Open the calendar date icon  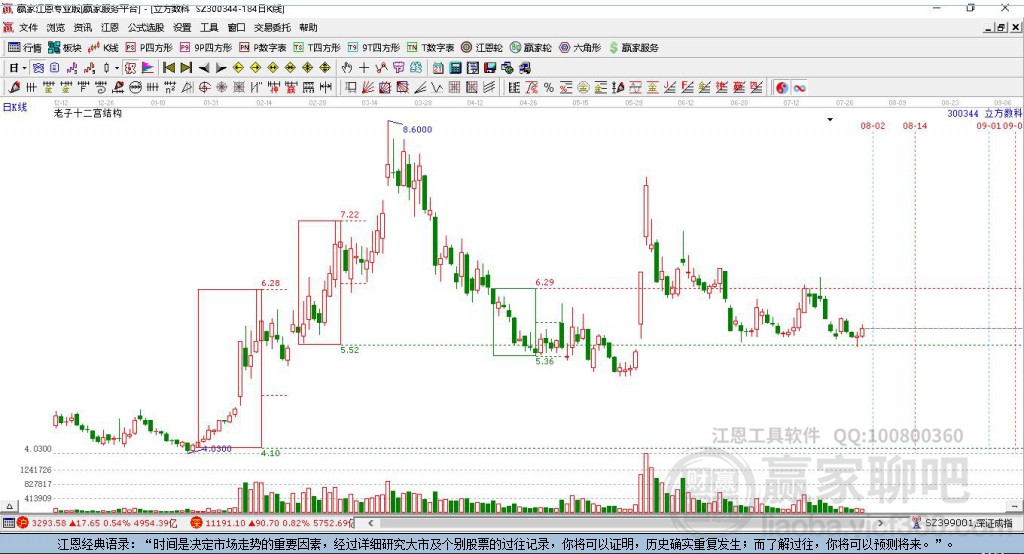438,68
